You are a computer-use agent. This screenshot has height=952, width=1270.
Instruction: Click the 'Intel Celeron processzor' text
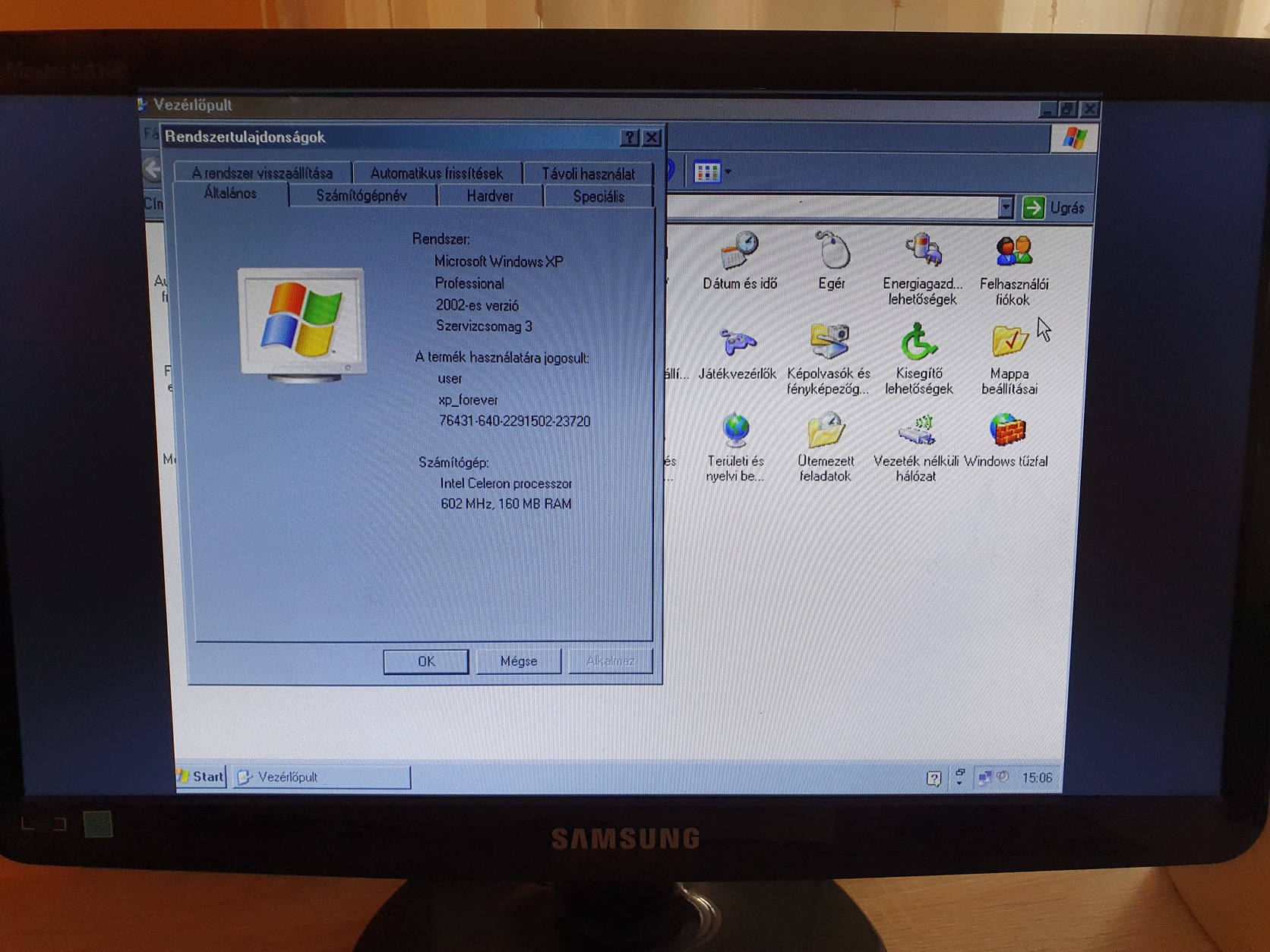[x=506, y=484]
